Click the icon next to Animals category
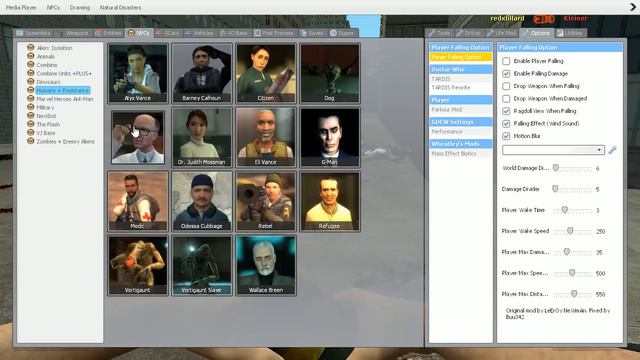 click(x=30, y=56)
